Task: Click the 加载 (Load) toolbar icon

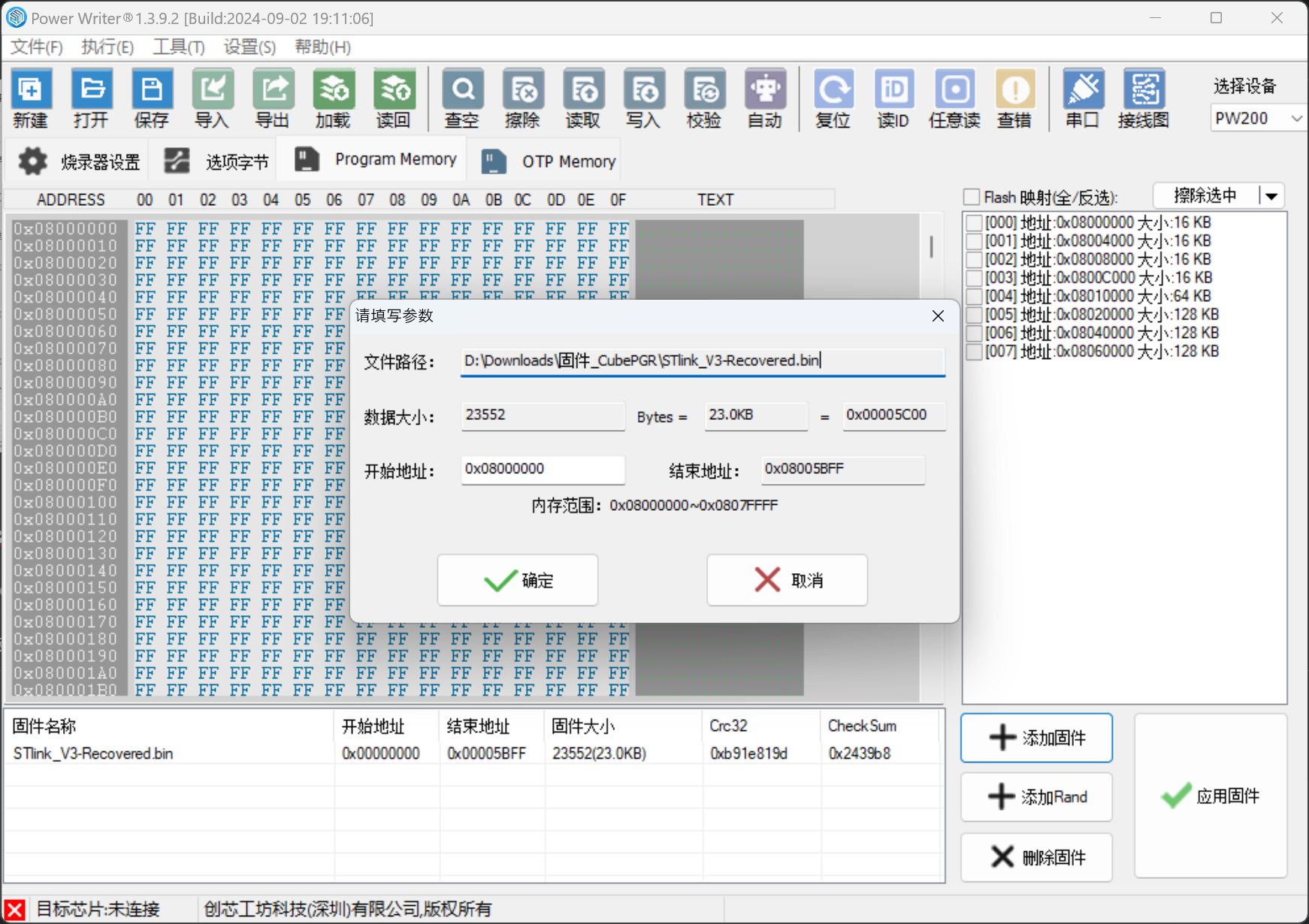Action: tap(333, 98)
